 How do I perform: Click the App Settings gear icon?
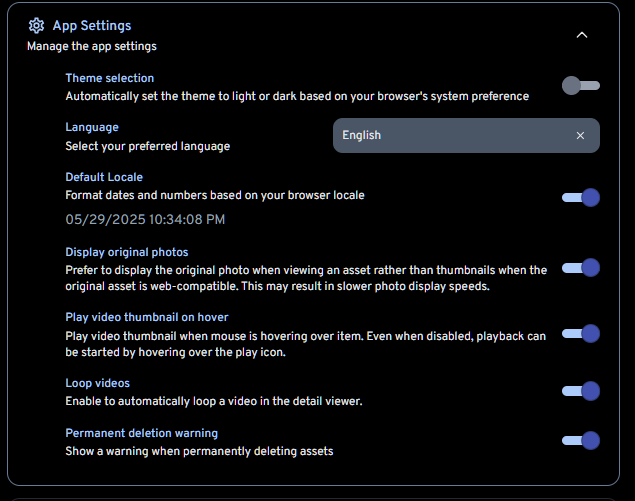pos(36,26)
